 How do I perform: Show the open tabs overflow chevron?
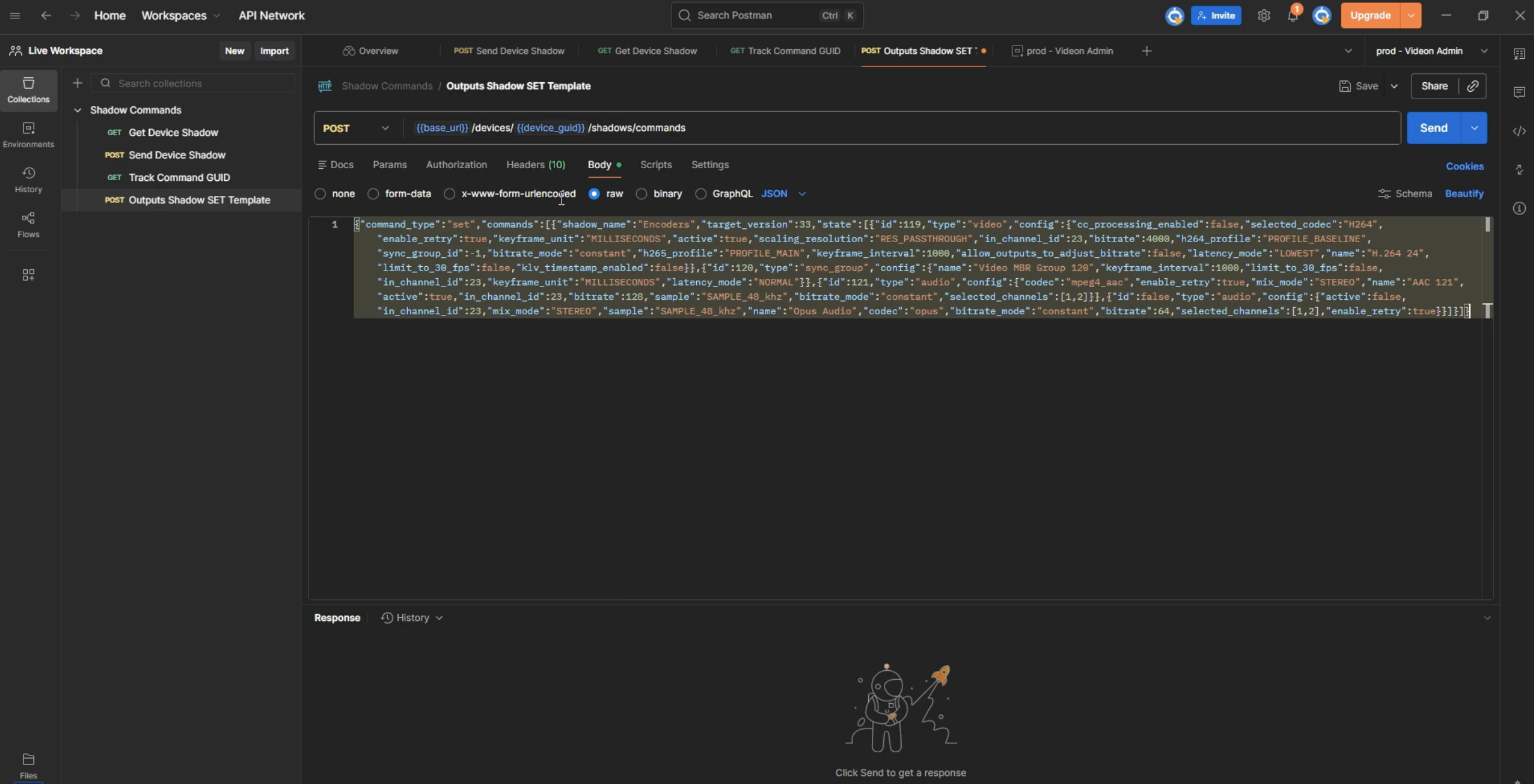coord(1348,51)
